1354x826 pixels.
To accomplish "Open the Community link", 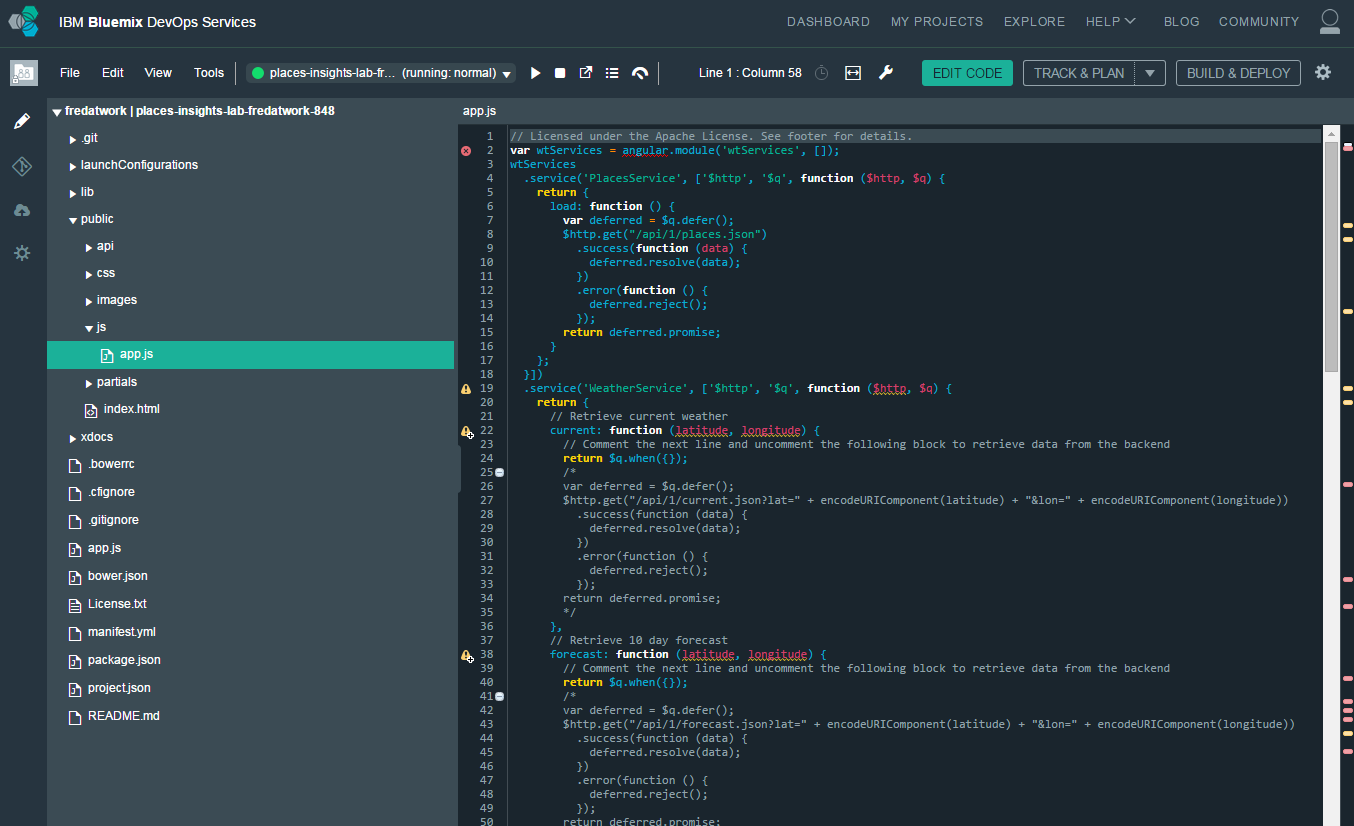I will pos(1259,21).
